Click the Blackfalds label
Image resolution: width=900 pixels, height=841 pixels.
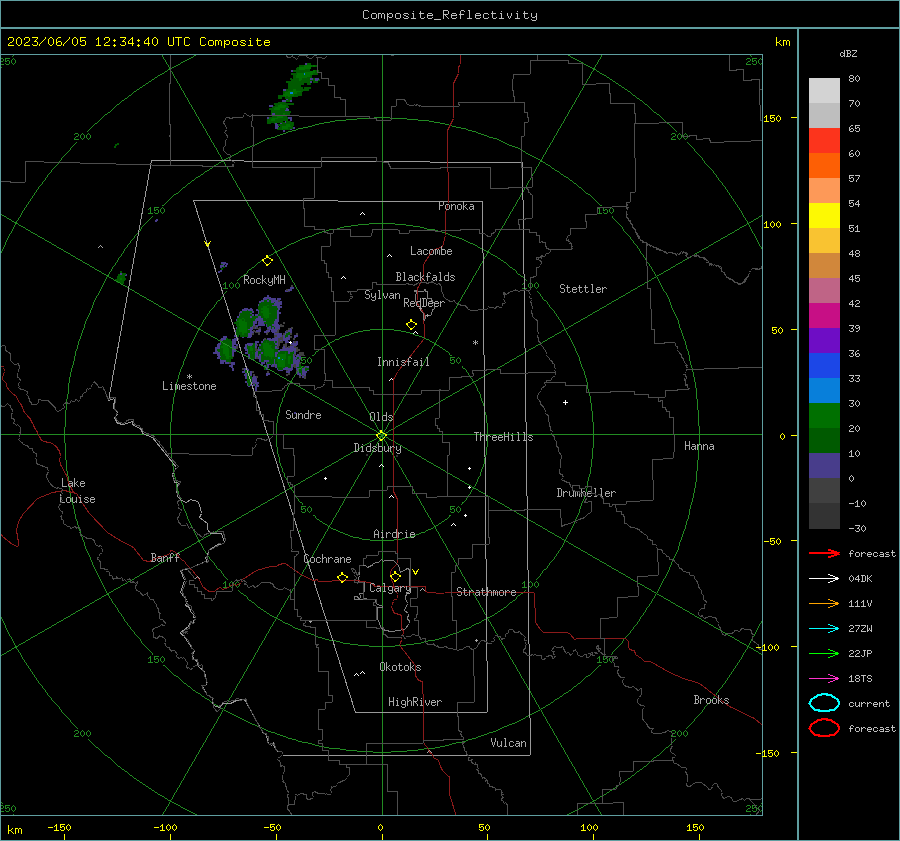tap(425, 277)
